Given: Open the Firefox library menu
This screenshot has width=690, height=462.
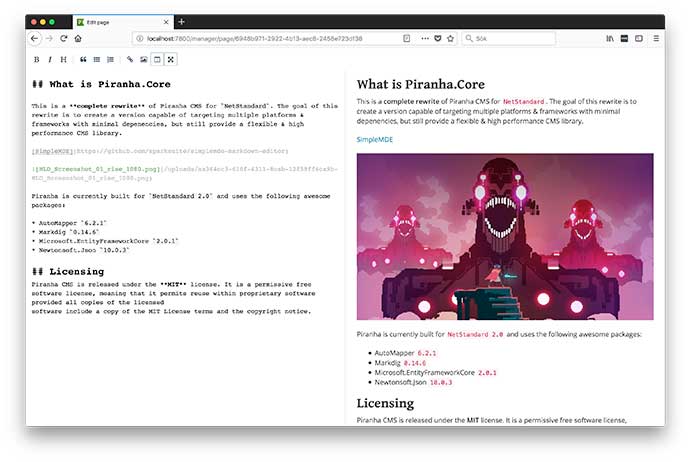Looking at the screenshot, I should tap(610, 38).
